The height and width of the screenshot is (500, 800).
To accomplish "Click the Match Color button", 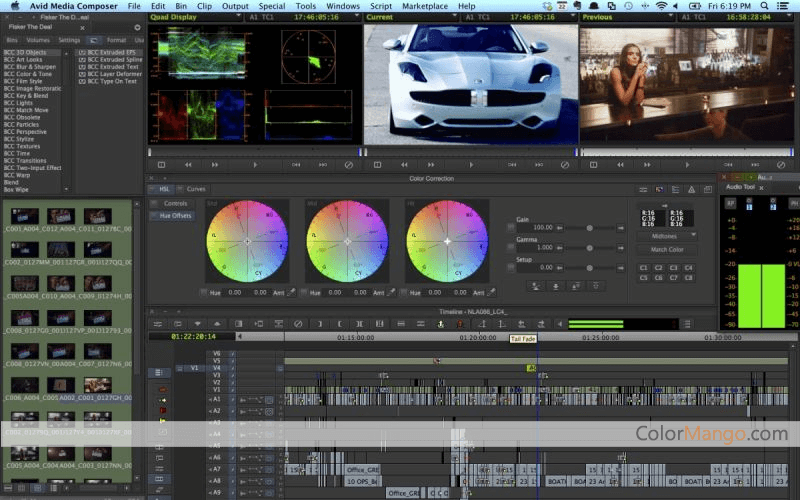I will coord(667,250).
